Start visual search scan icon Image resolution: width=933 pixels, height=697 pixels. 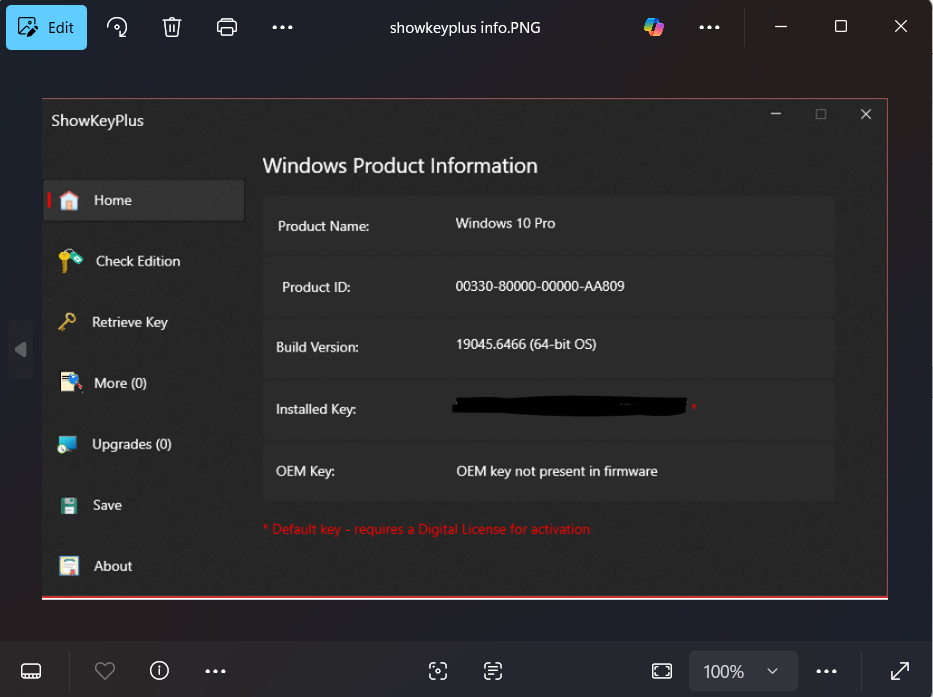(x=438, y=671)
